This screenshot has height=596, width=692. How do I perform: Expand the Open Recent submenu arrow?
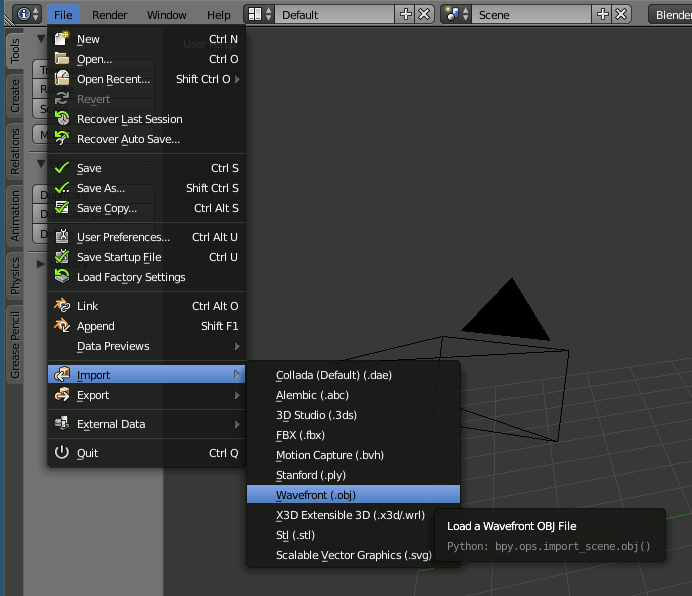pyautogui.click(x=237, y=79)
